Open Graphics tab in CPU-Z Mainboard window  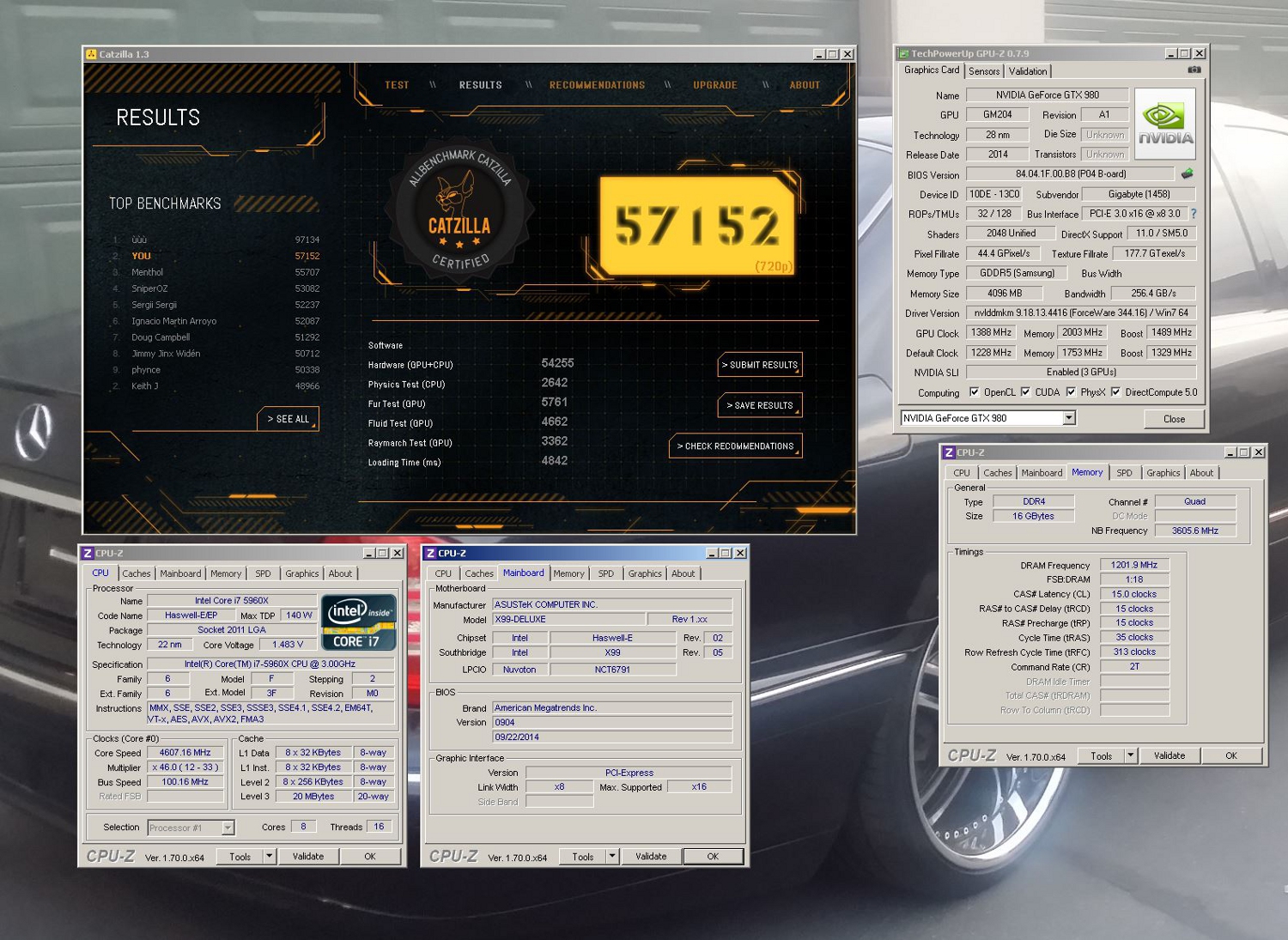645,573
